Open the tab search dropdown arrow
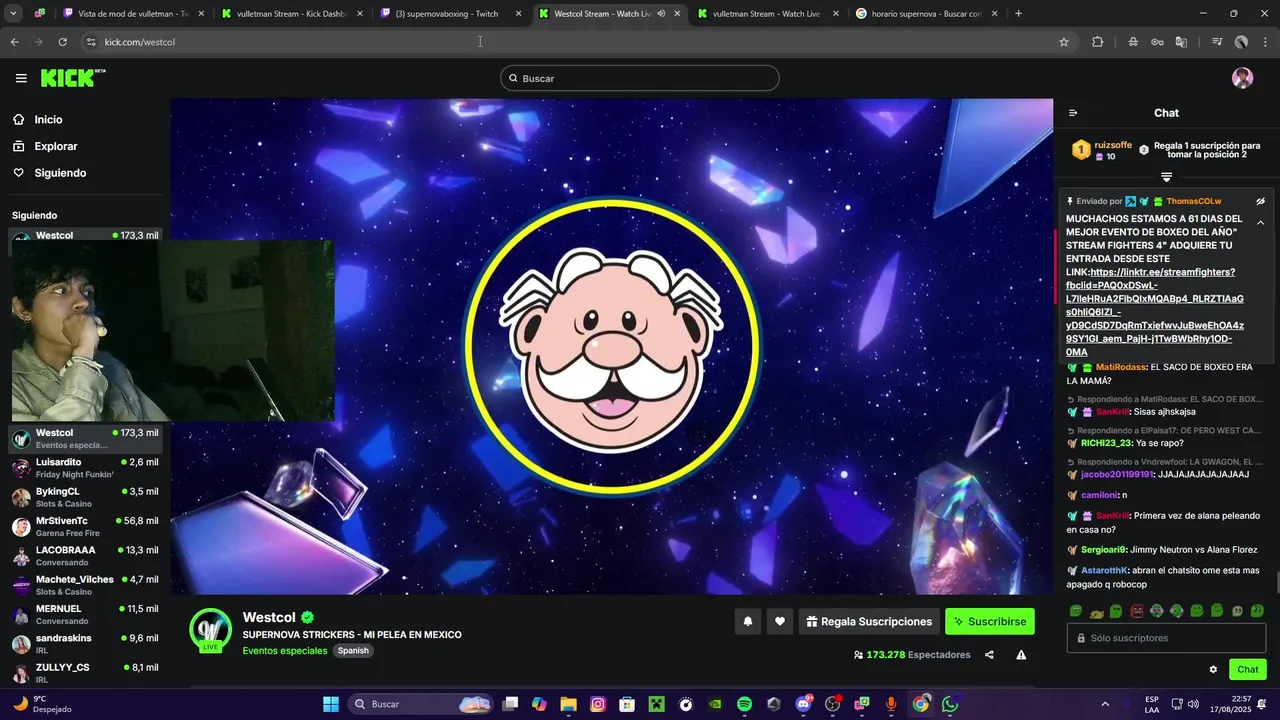The width and height of the screenshot is (1280, 720). click(12, 14)
